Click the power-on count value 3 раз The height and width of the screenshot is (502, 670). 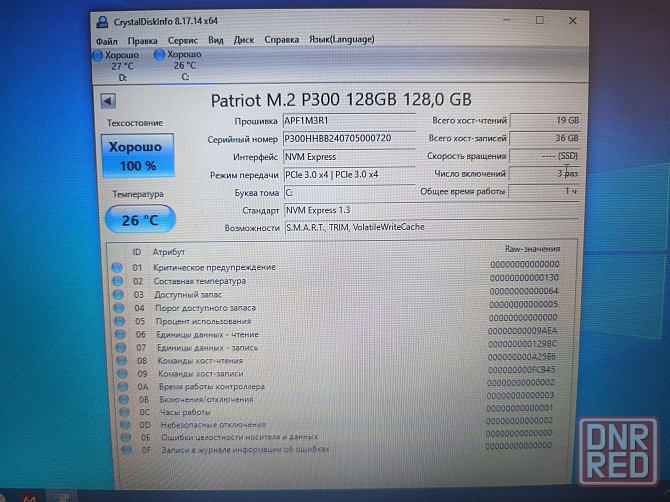[x=544, y=173]
